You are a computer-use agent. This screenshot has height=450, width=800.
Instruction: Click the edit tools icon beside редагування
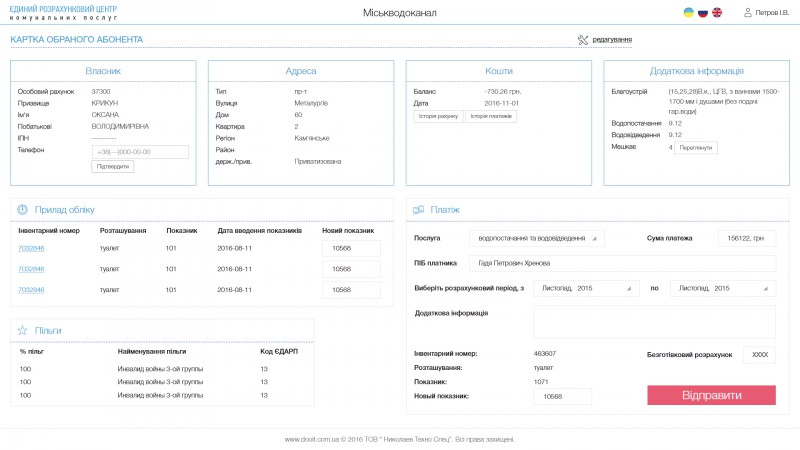[583, 39]
